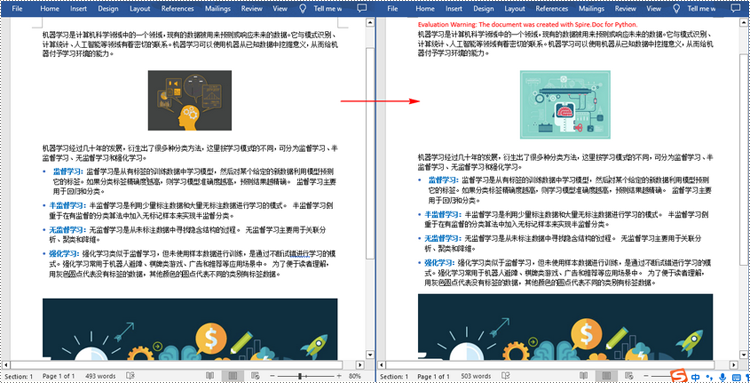Toggle the Chinese/English 中 input mode icon
The image size is (750, 383).
[x=695, y=377]
